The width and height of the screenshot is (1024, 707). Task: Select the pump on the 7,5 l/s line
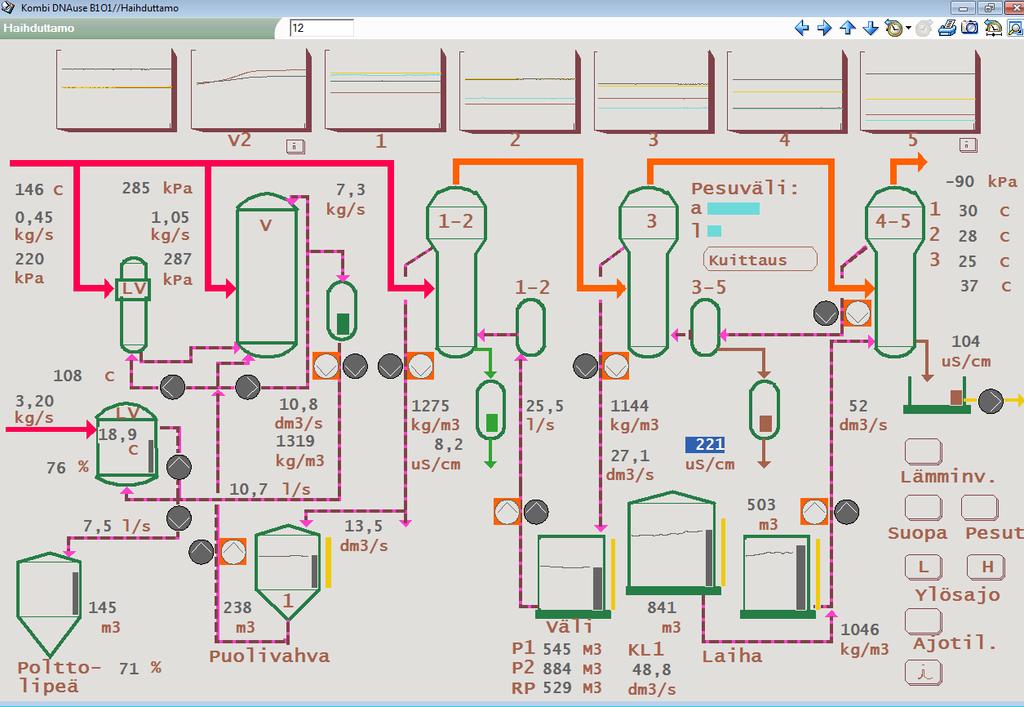click(x=178, y=518)
